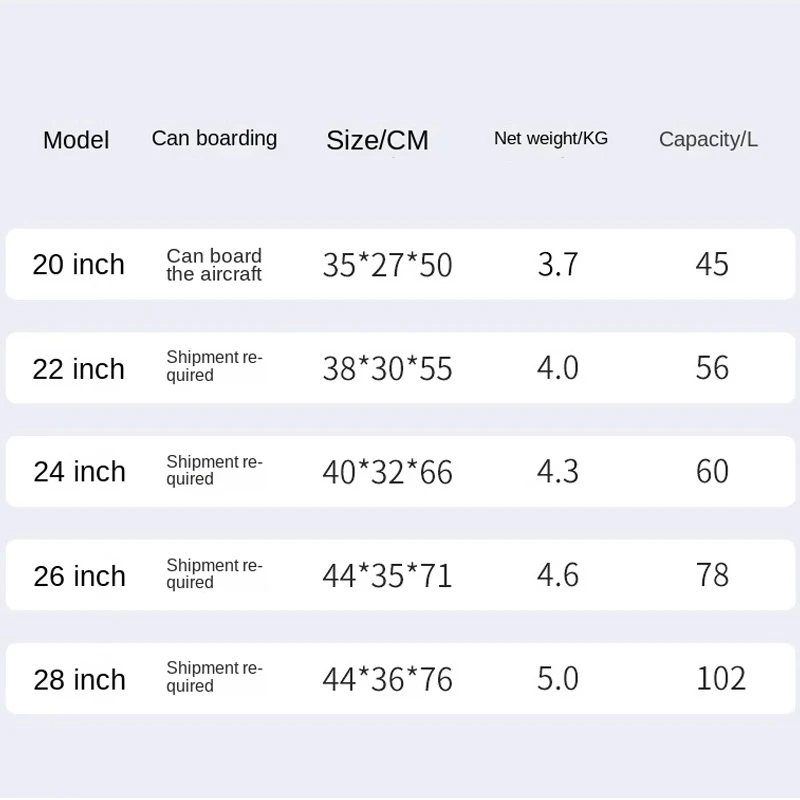The width and height of the screenshot is (800, 800).
Task: Click the 44*35*71 size value
Action: [x=387, y=576]
